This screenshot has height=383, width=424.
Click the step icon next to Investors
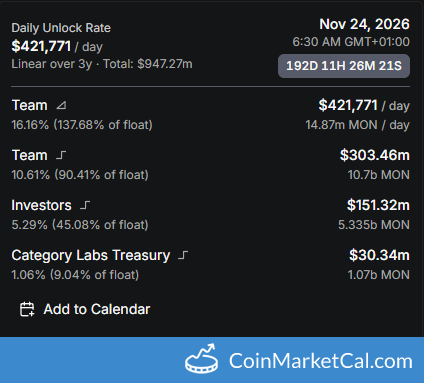pyautogui.click(x=85, y=205)
